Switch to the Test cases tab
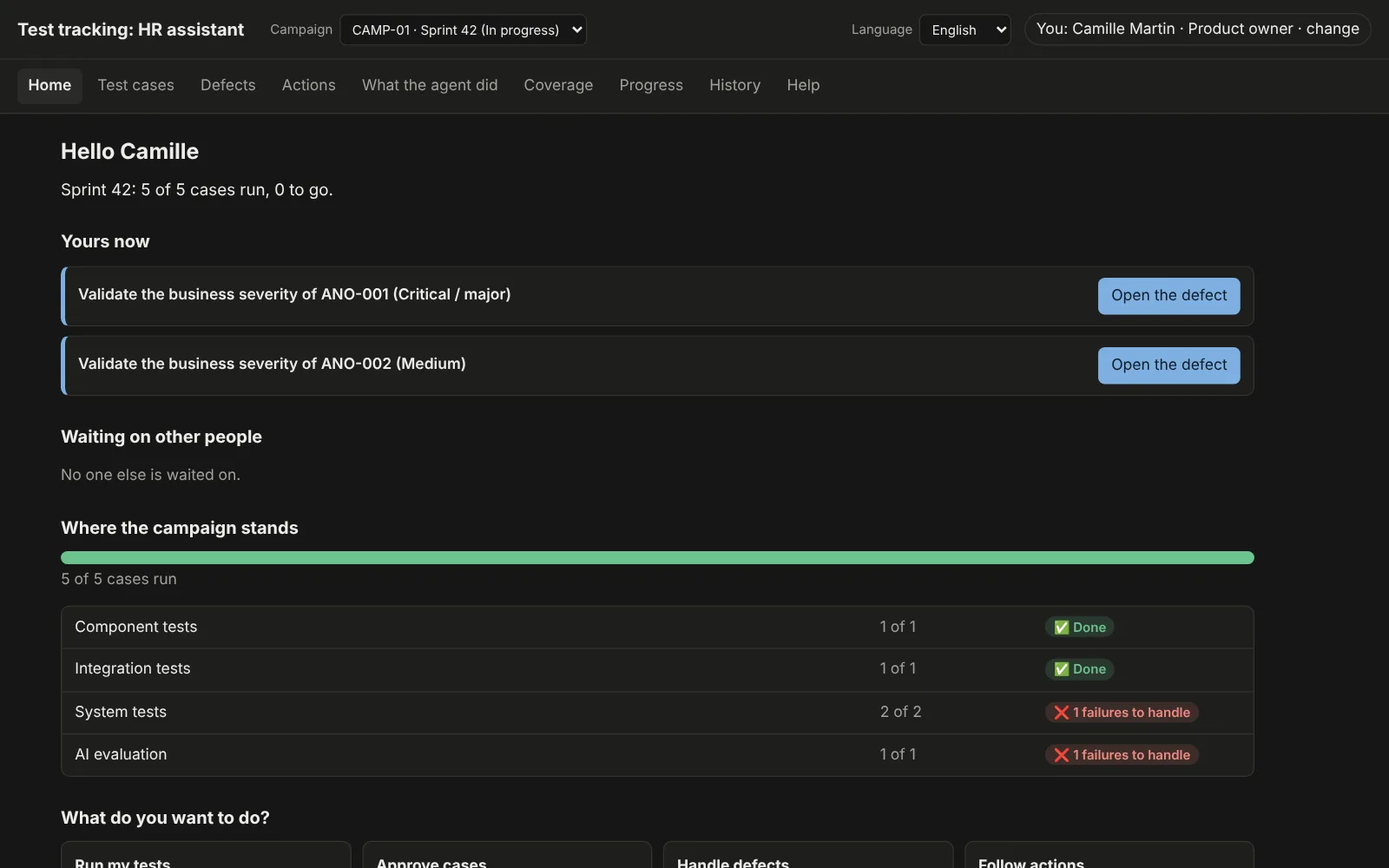 (135, 85)
